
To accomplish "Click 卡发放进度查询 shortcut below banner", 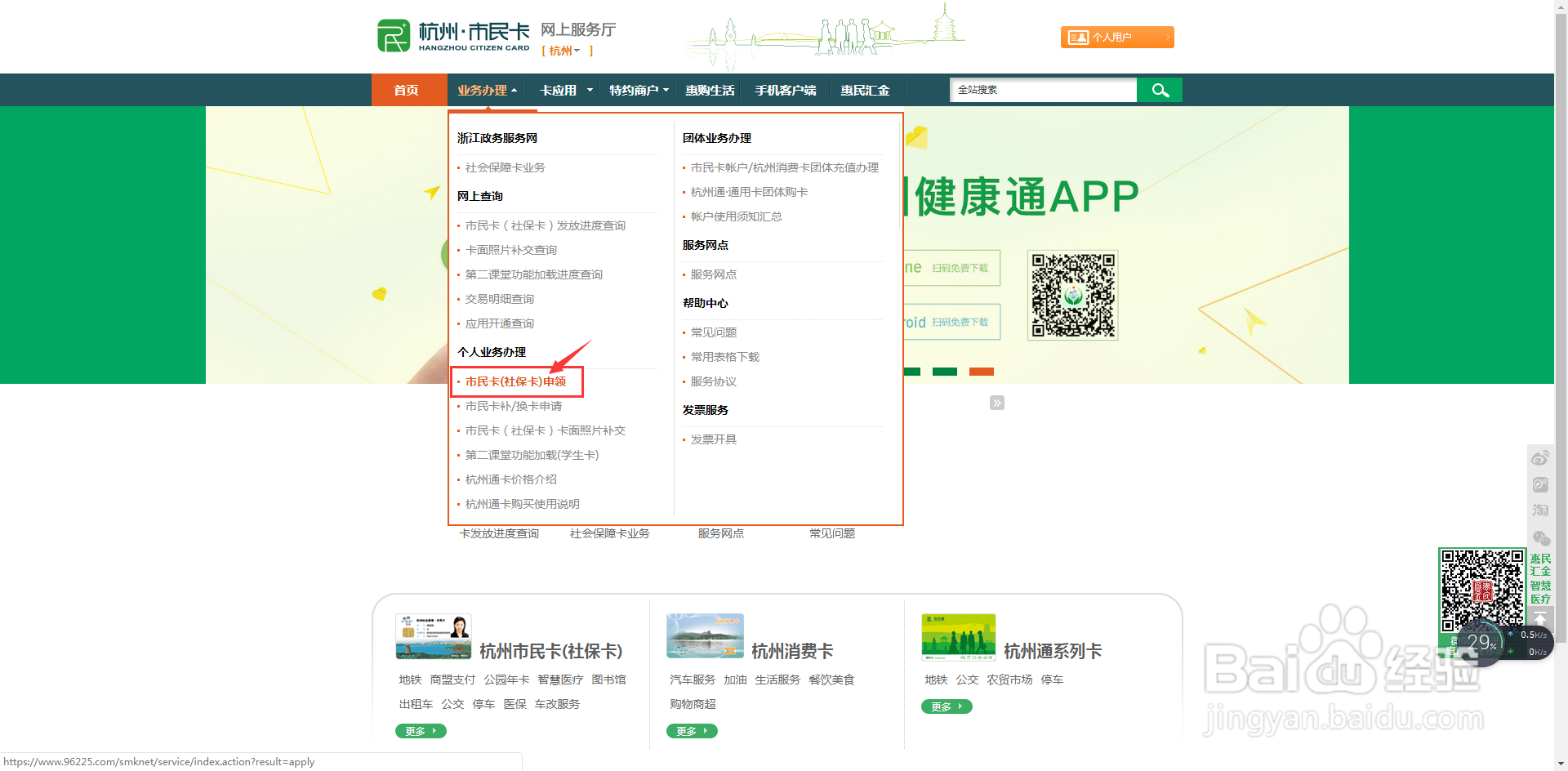I will pyautogui.click(x=499, y=533).
